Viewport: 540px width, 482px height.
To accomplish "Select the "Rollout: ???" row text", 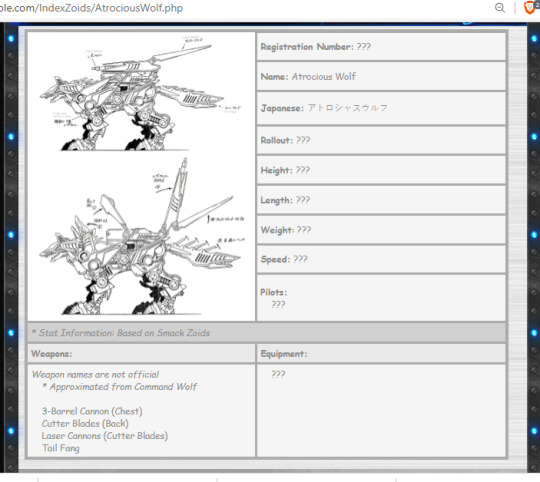I will click(285, 140).
